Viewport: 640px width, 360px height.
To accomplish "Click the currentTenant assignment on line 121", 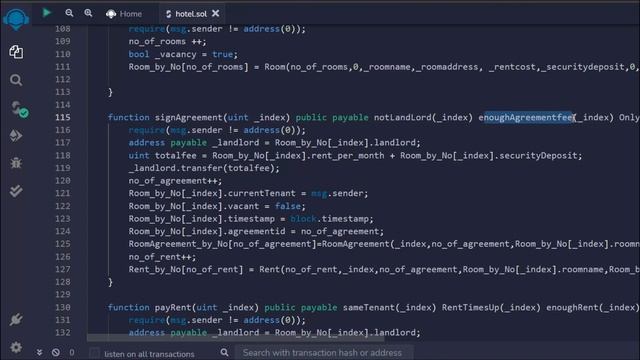I will tap(248, 193).
